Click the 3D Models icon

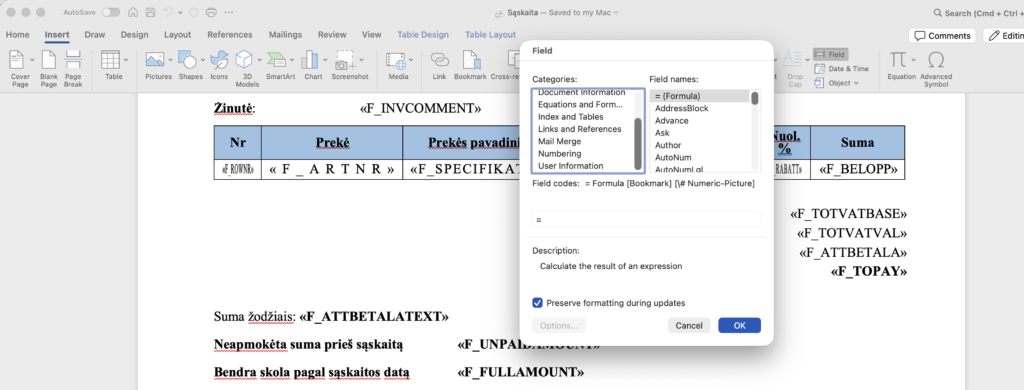point(244,60)
